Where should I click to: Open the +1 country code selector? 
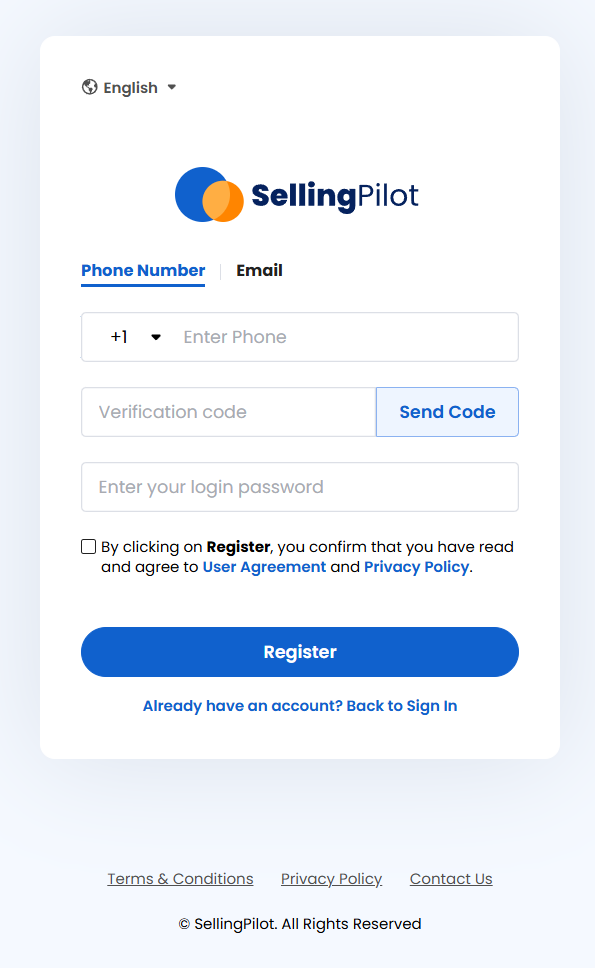[135, 337]
